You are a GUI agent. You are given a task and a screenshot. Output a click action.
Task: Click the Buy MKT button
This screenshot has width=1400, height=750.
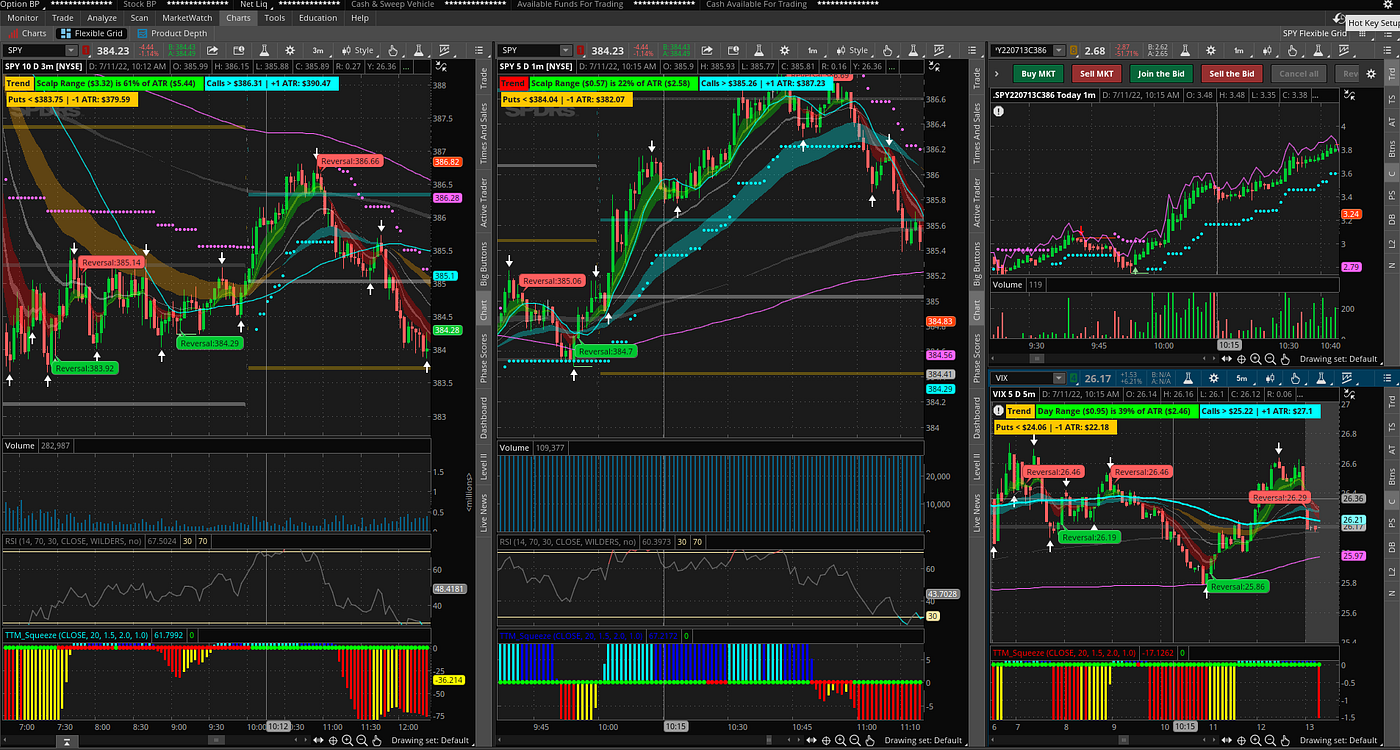(x=1040, y=74)
